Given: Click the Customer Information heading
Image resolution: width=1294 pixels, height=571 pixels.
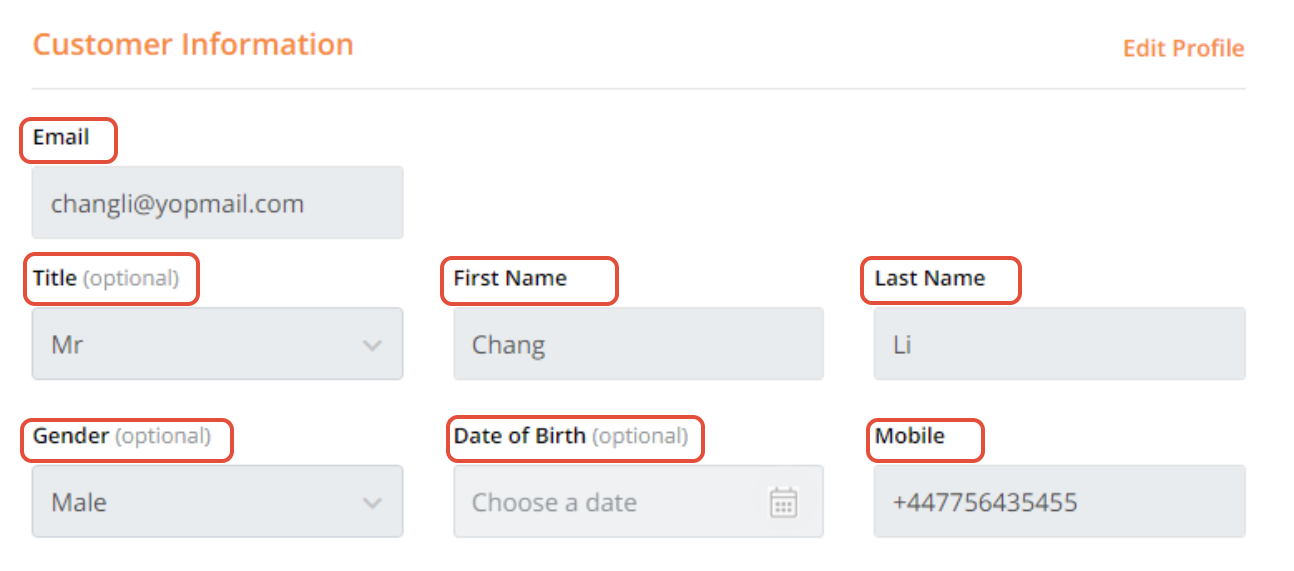Looking at the screenshot, I should pyautogui.click(x=193, y=45).
